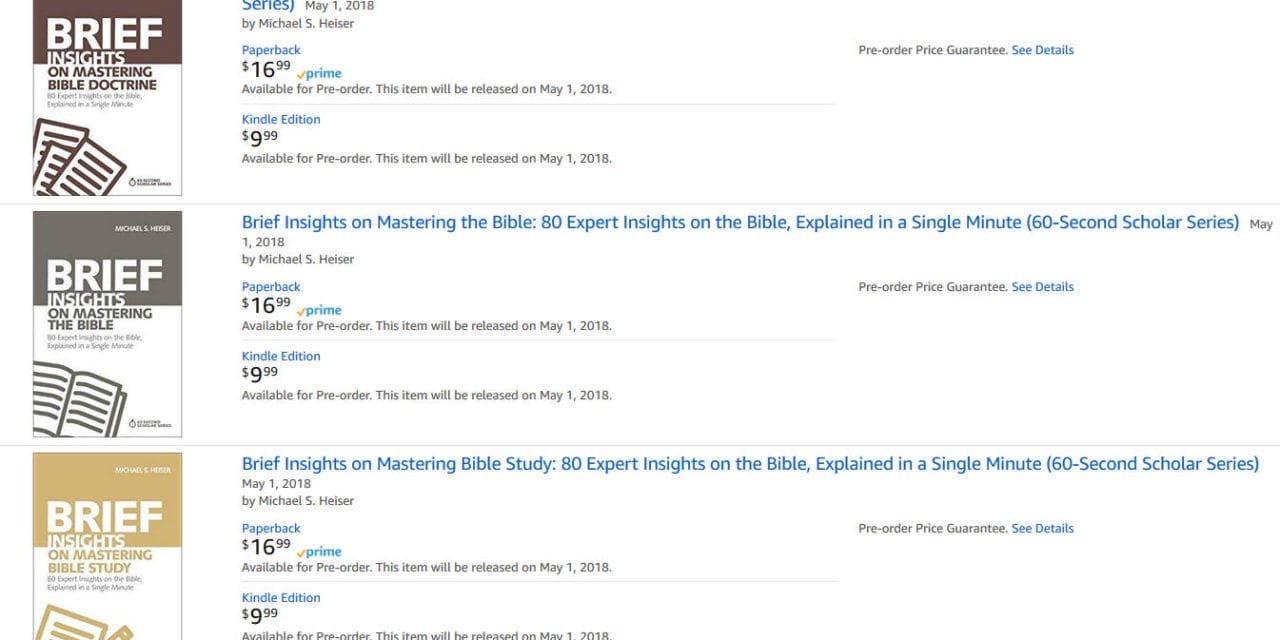Open the Mastering Bible Doctrine book cover
1280x640 pixels.
coord(107,98)
